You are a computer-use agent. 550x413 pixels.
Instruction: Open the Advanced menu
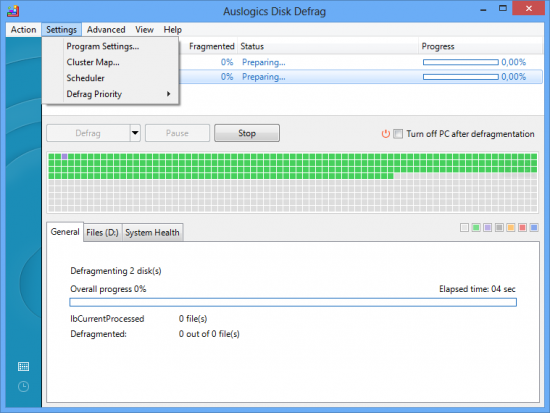106,30
